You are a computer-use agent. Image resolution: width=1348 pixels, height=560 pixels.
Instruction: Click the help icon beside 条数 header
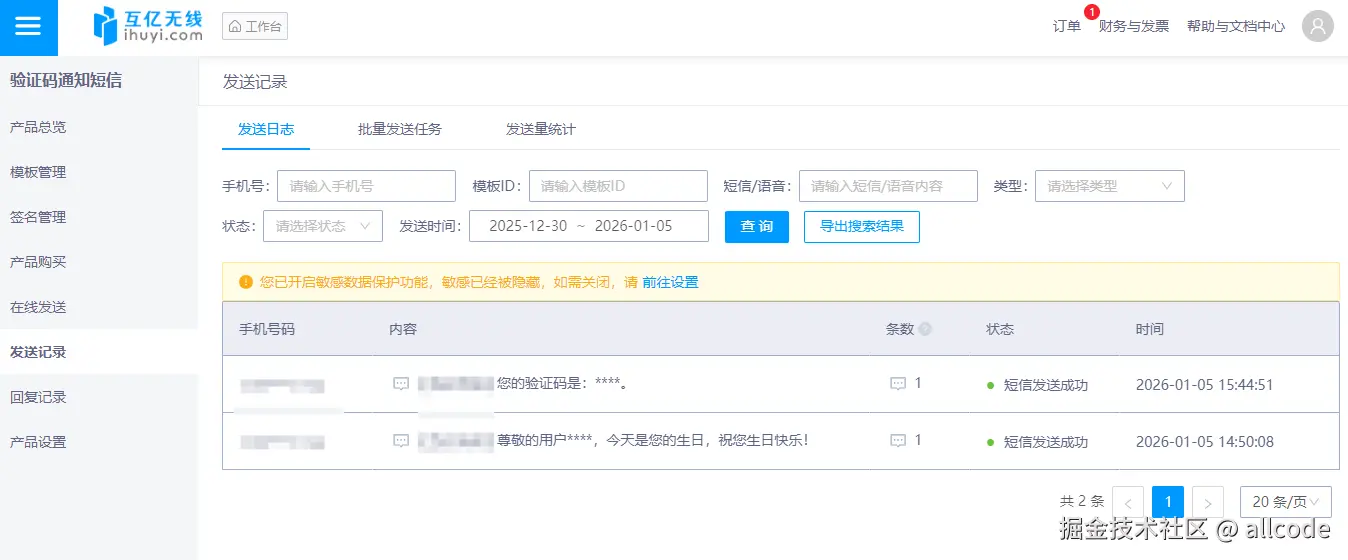[925, 329]
